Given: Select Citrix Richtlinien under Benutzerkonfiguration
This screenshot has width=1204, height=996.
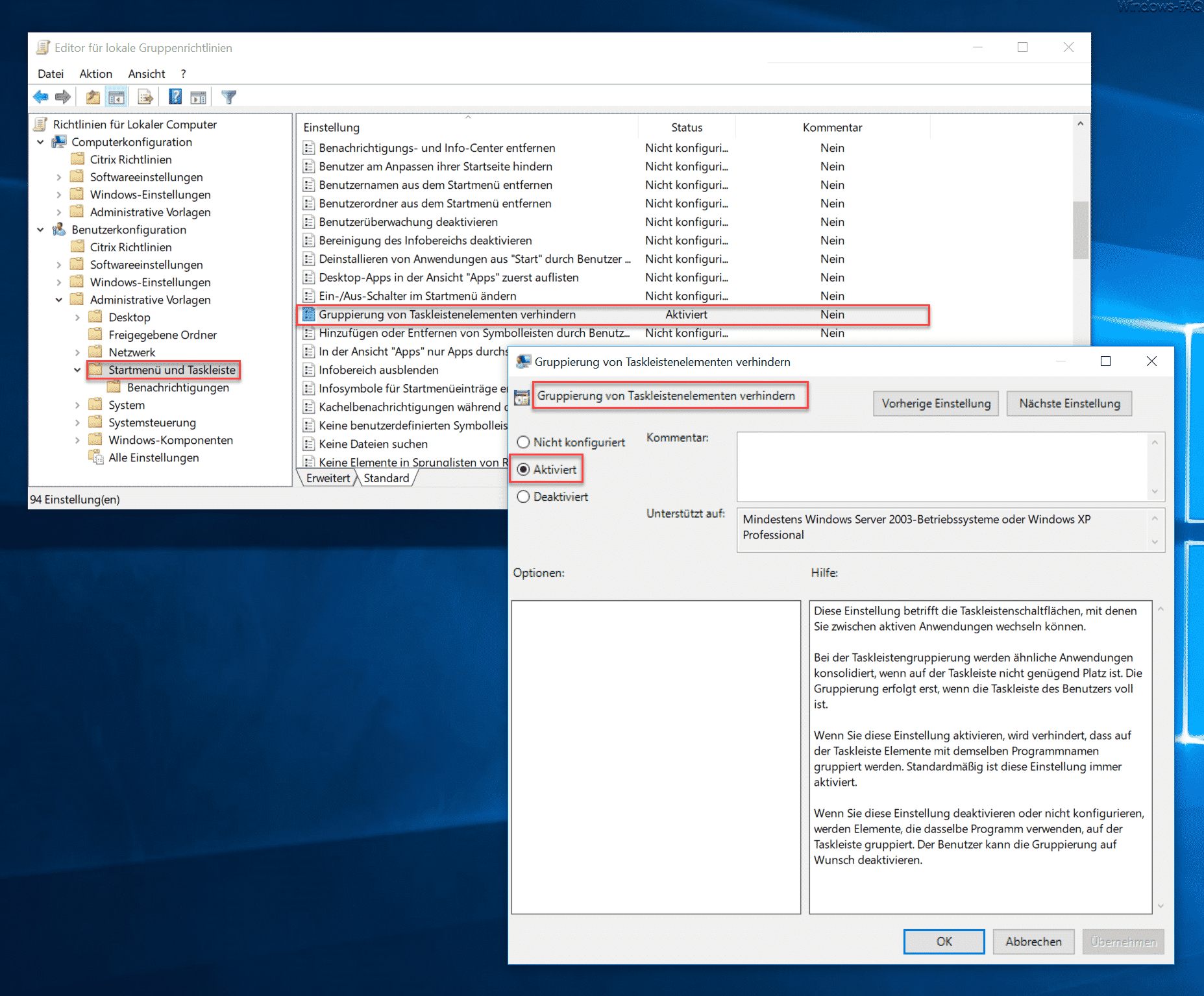Looking at the screenshot, I should 130,247.
